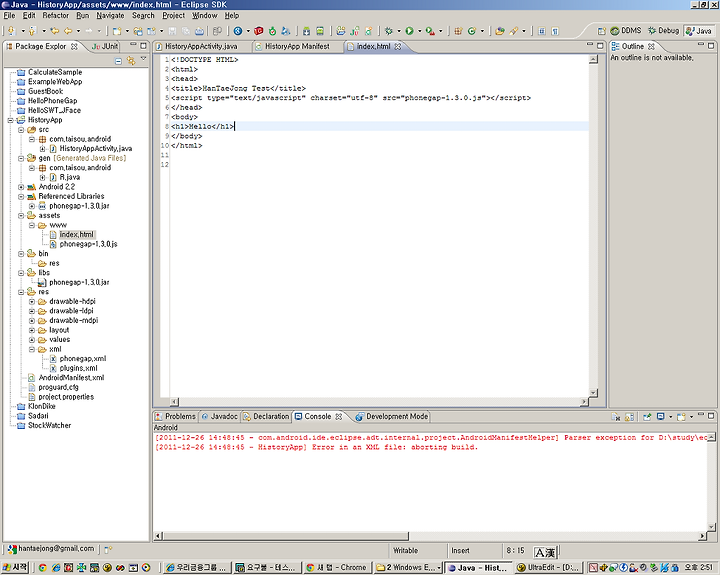Toggle Scroll Lock icon in Console view
Viewport: 720px width, 575px height.
coord(630,417)
